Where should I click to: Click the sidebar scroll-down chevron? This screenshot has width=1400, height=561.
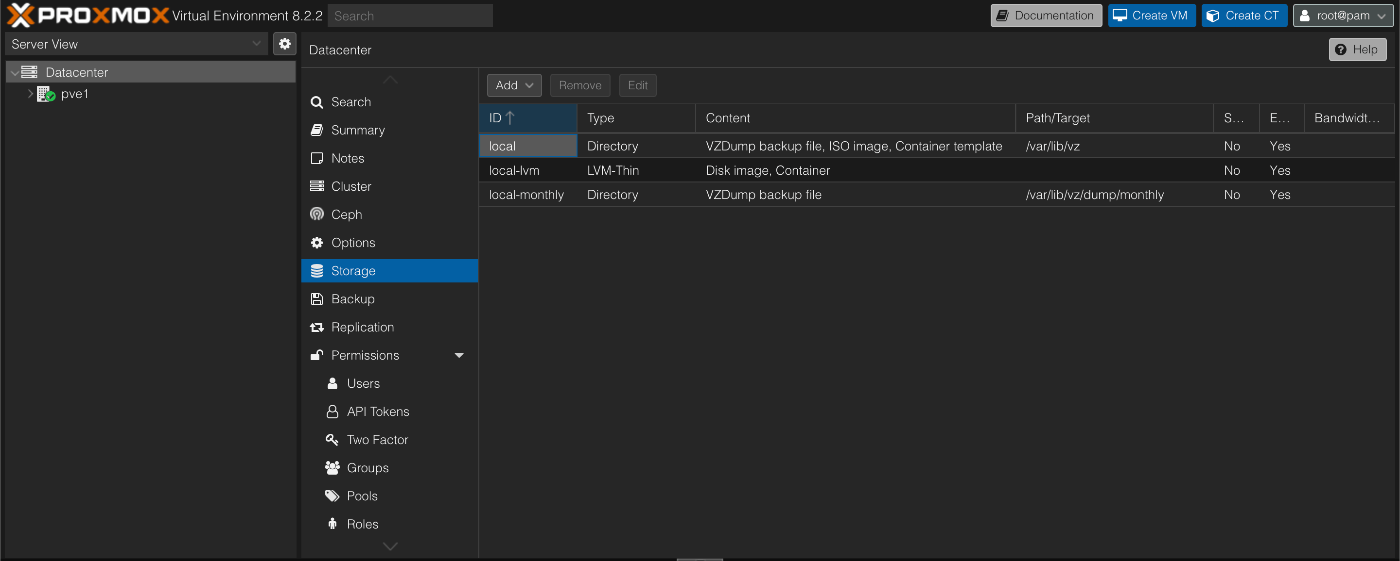[390, 546]
